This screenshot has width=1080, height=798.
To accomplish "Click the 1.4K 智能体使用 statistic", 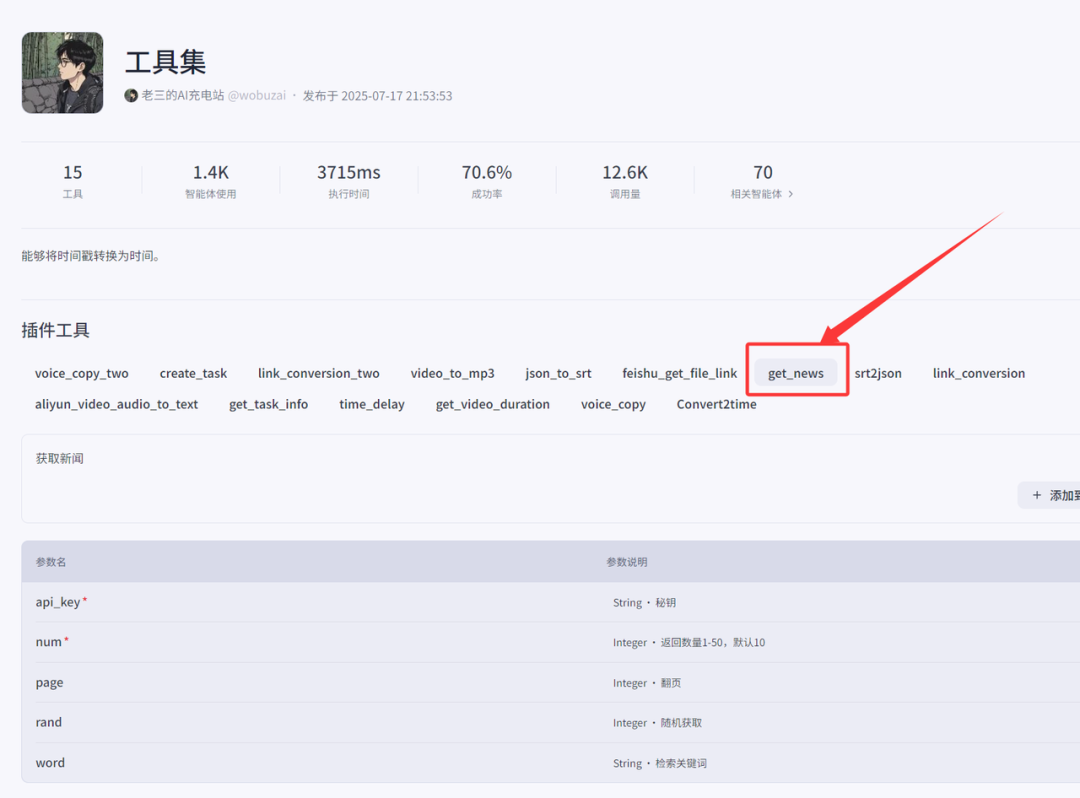I will [211, 180].
